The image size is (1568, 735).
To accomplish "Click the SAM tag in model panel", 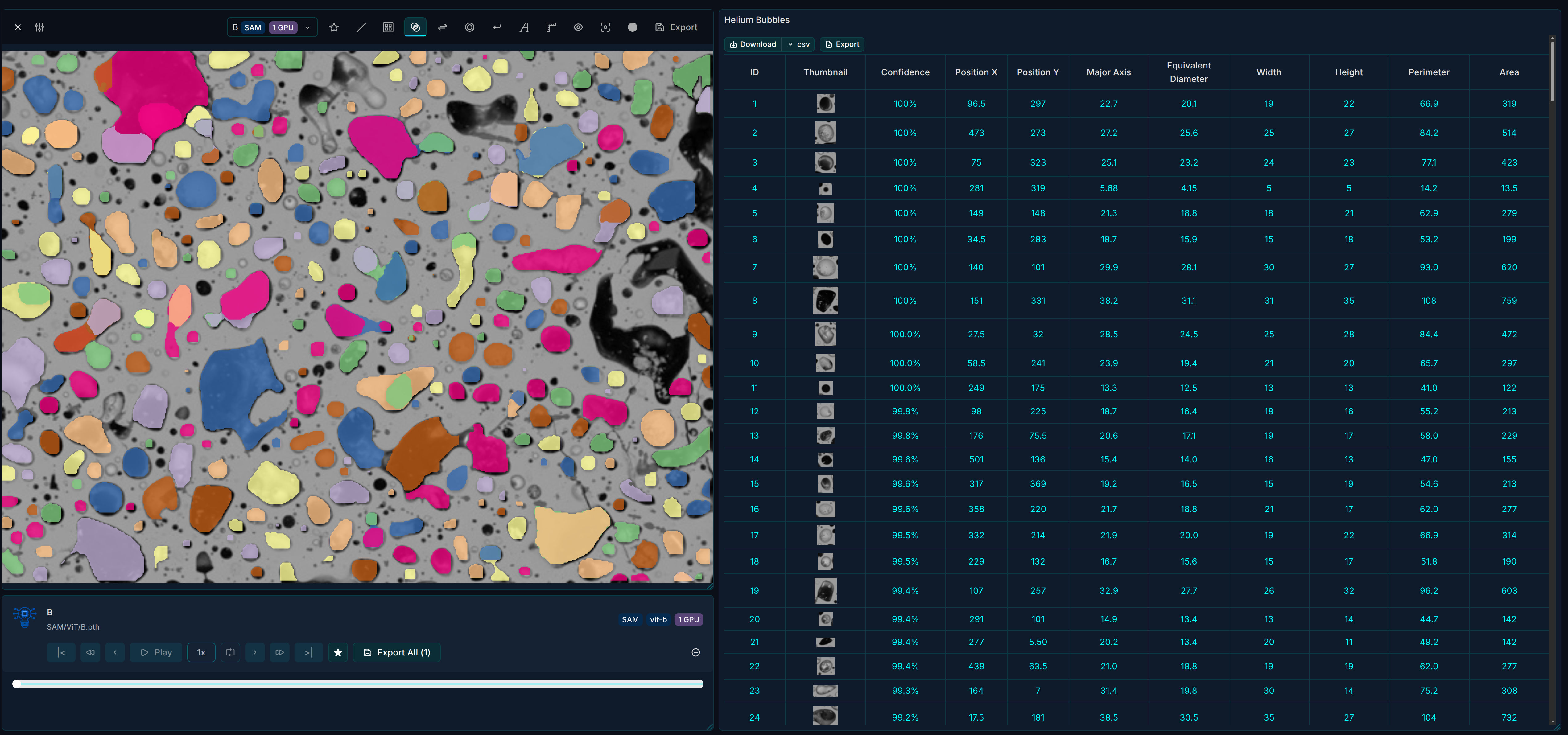I will (630, 619).
